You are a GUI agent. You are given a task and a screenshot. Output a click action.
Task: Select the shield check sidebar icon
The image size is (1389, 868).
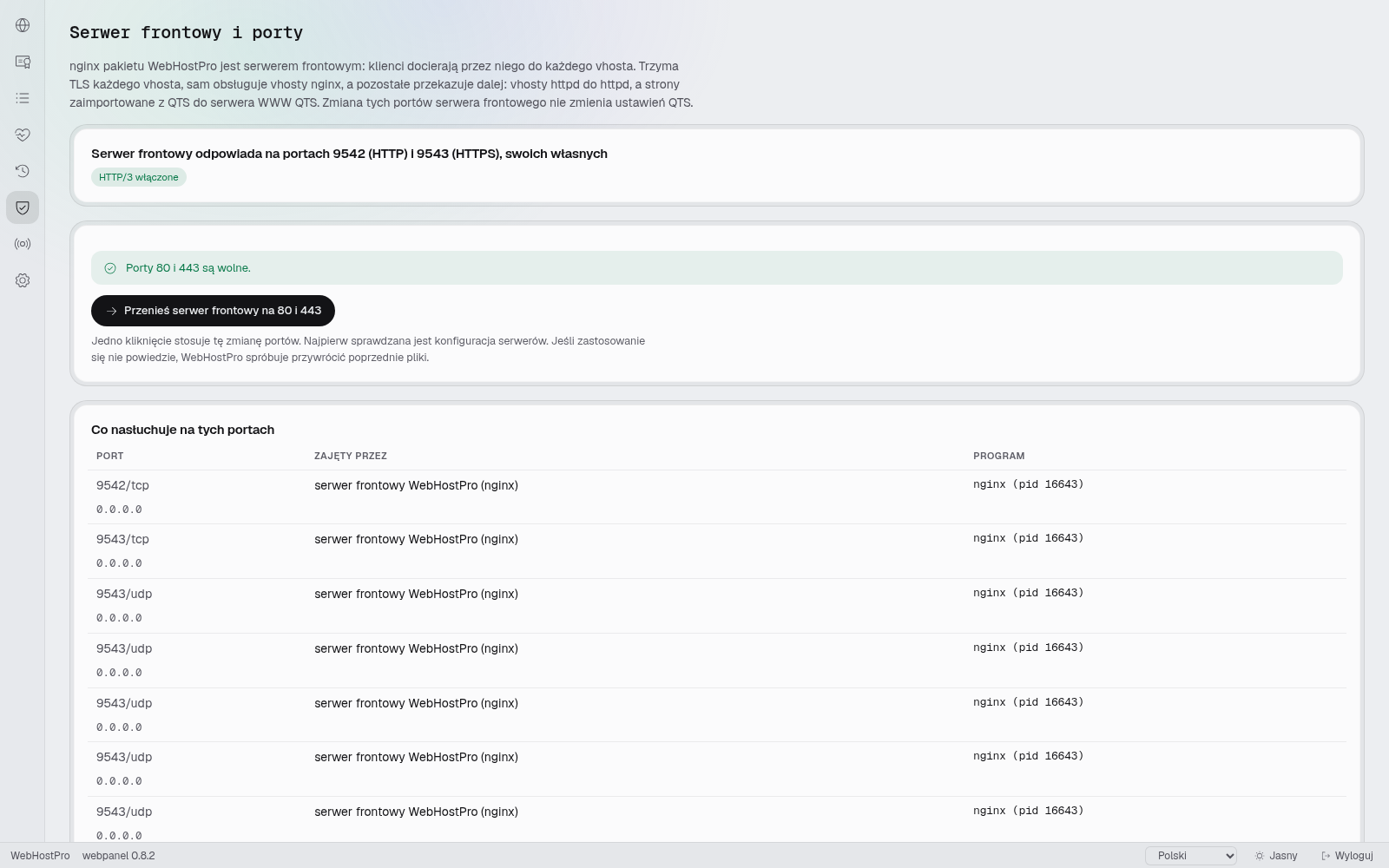click(x=23, y=207)
